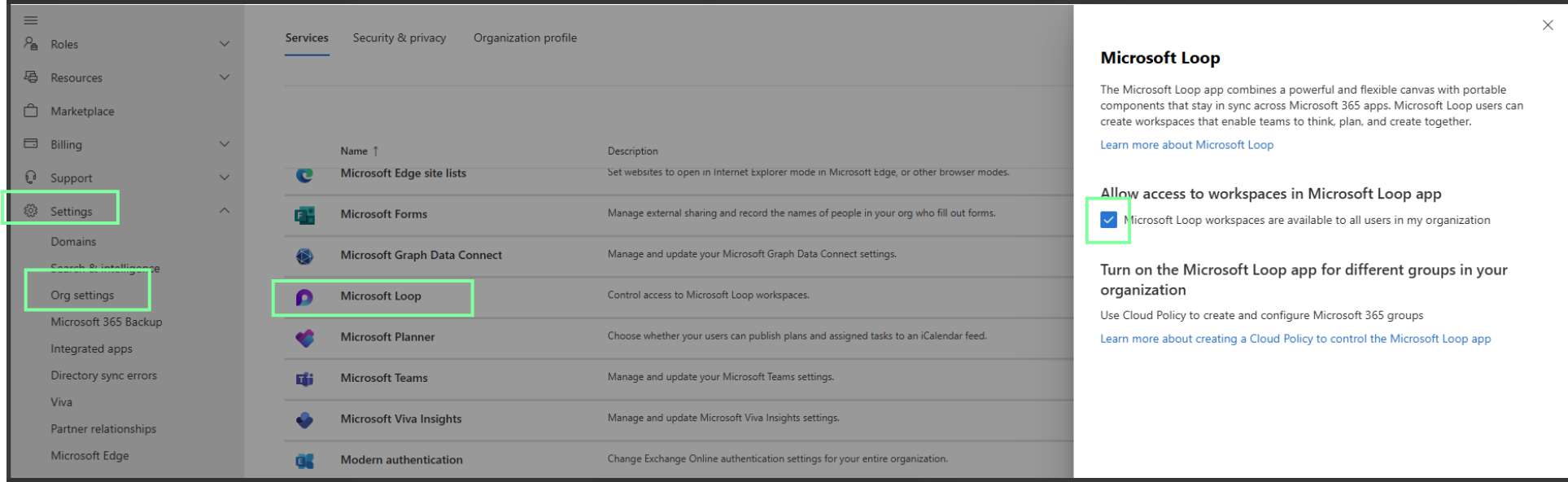Click the Marketplace bag icon

(31, 111)
